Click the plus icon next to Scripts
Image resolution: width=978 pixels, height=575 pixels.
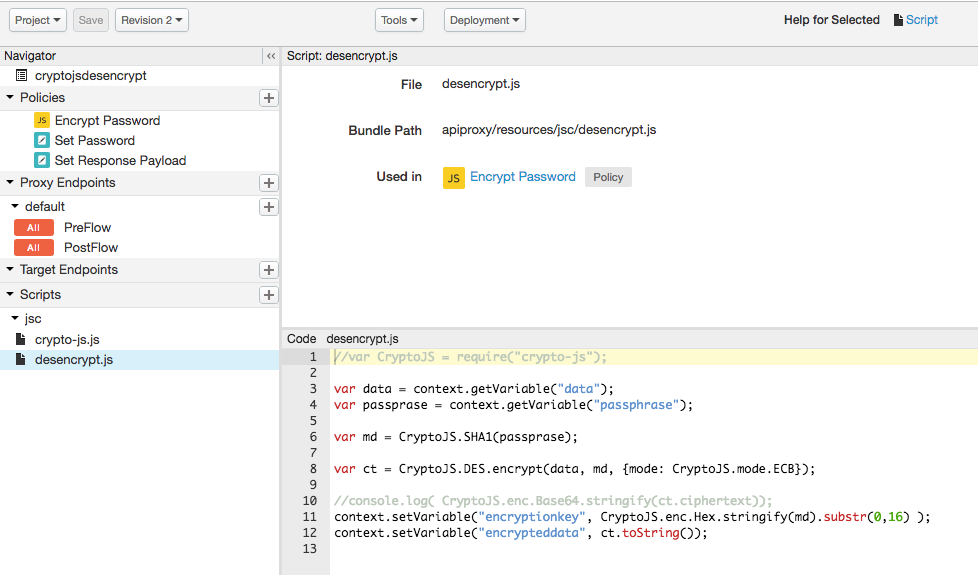[x=268, y=295]
